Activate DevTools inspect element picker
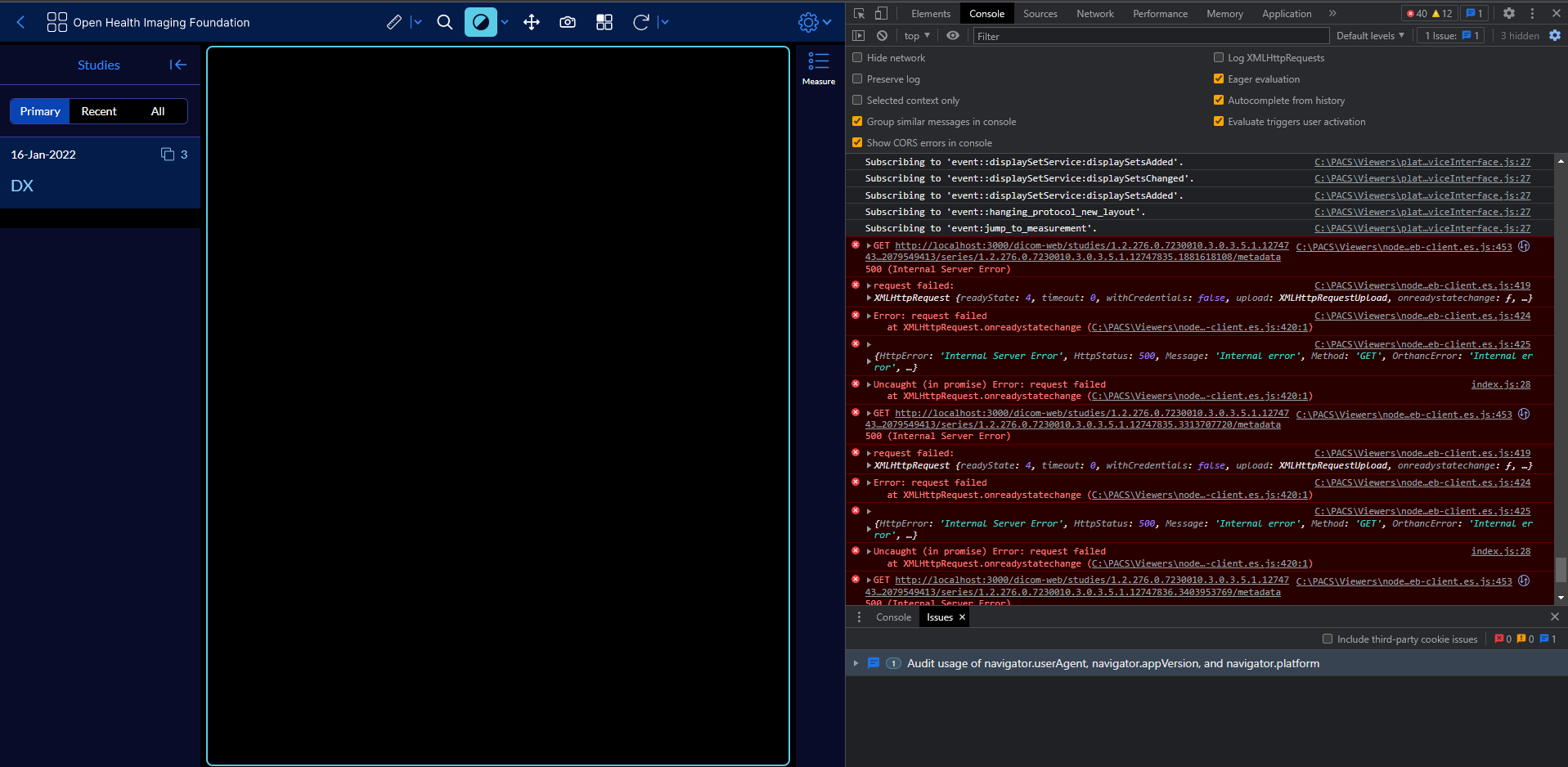The width and height of the screenshot is (1568, 767). [859, 13]
